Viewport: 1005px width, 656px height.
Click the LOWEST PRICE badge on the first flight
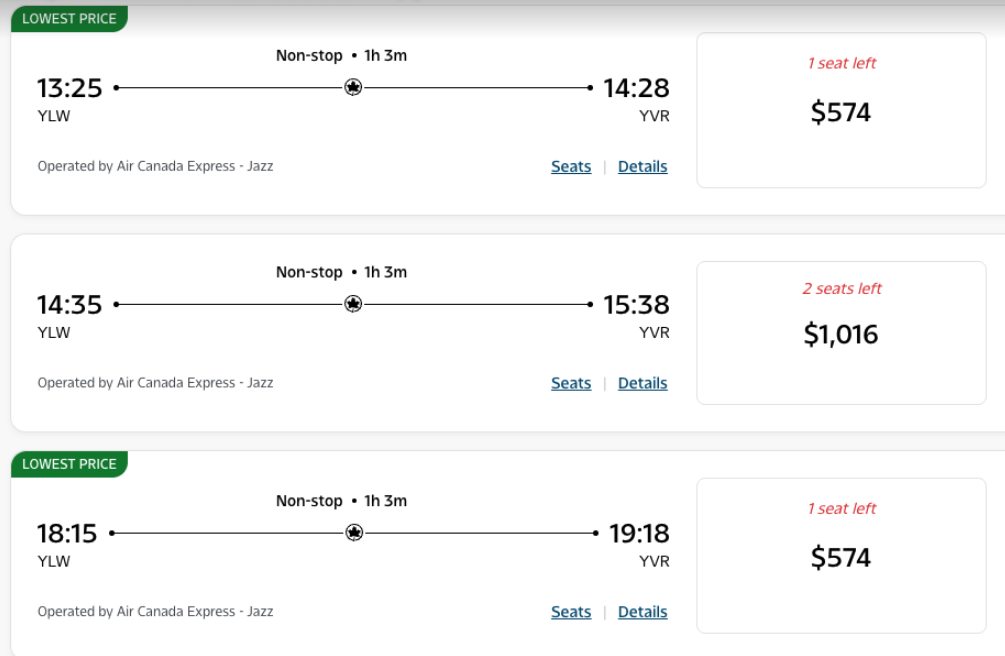(67, 18)
